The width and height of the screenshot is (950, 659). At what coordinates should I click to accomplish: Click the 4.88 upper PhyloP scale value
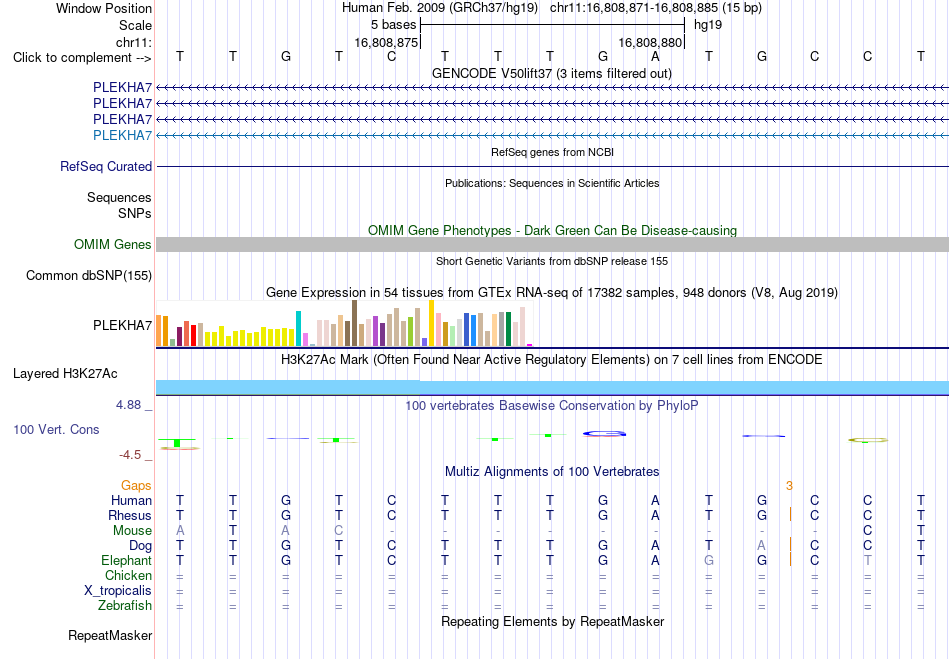(128, 405)
